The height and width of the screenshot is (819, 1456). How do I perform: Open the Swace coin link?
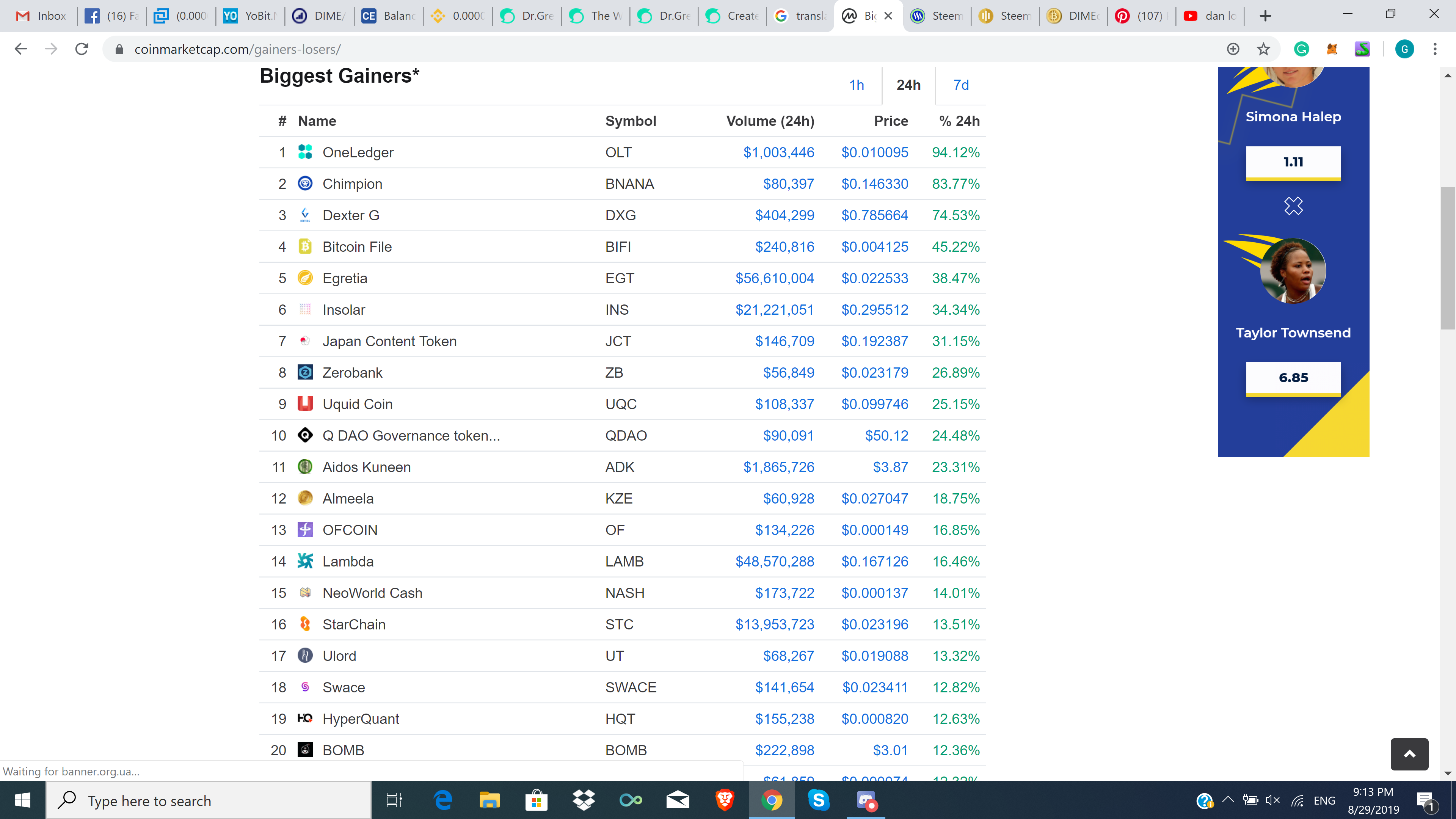pyautogui.click(x=343, y=687)
